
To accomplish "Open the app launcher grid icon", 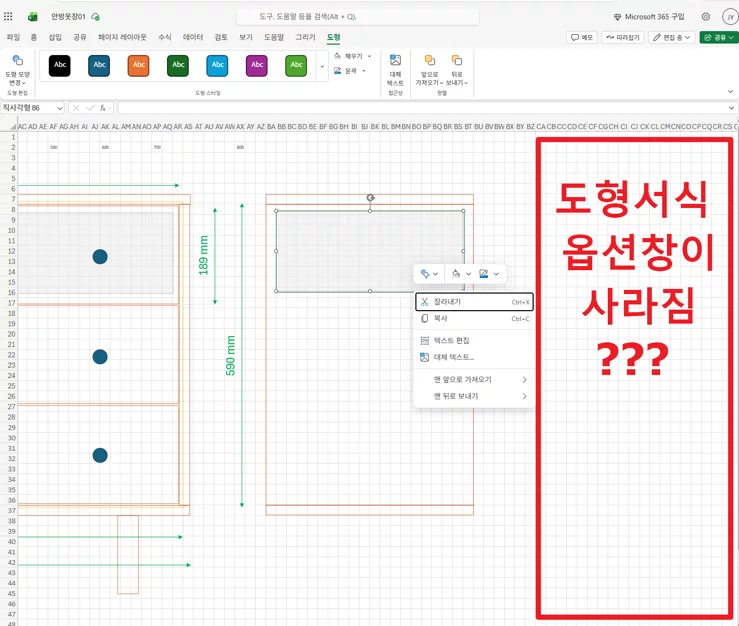I will pyautogui.click(x=8, y=16).
